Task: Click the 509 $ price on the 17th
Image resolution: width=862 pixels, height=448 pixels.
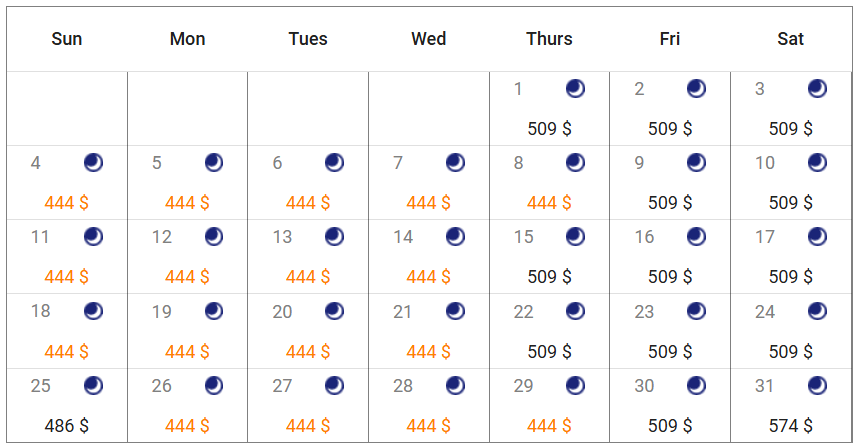Action: tap(791, 276)
